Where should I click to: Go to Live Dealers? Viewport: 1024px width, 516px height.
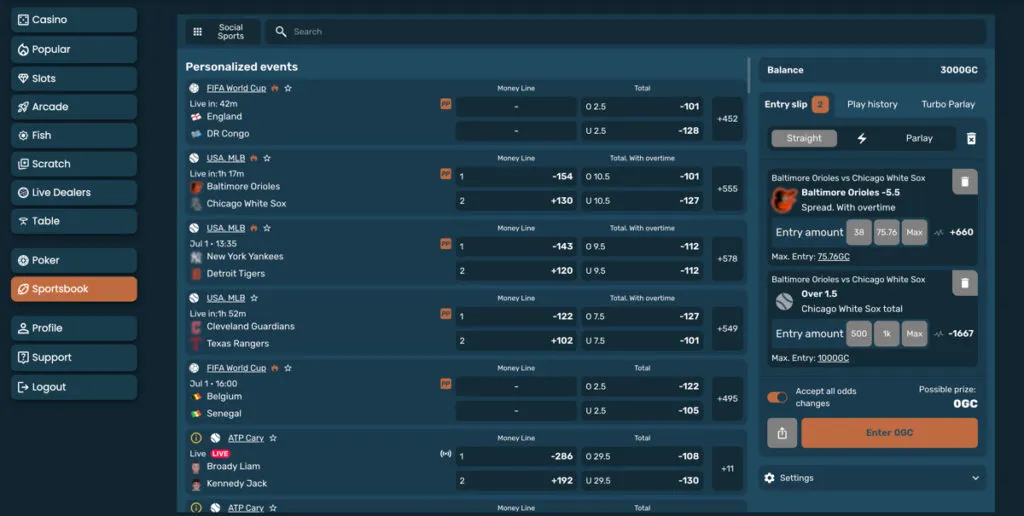pyautogui.click(x=74, y=193)
